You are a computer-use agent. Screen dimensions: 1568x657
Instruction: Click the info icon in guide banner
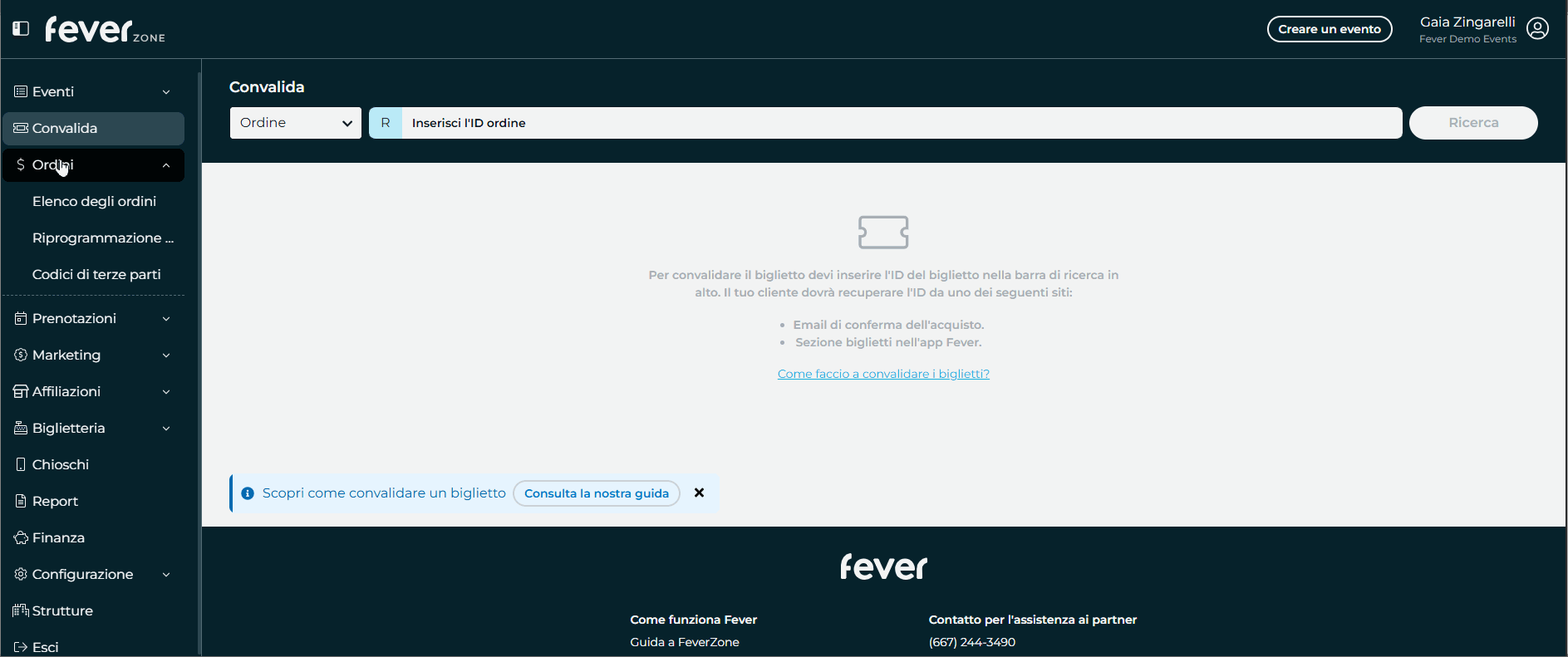pos(248,493)
